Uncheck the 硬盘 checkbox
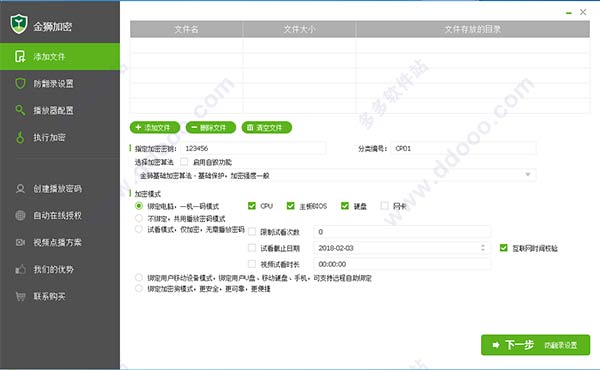 [x=345, y=206]
